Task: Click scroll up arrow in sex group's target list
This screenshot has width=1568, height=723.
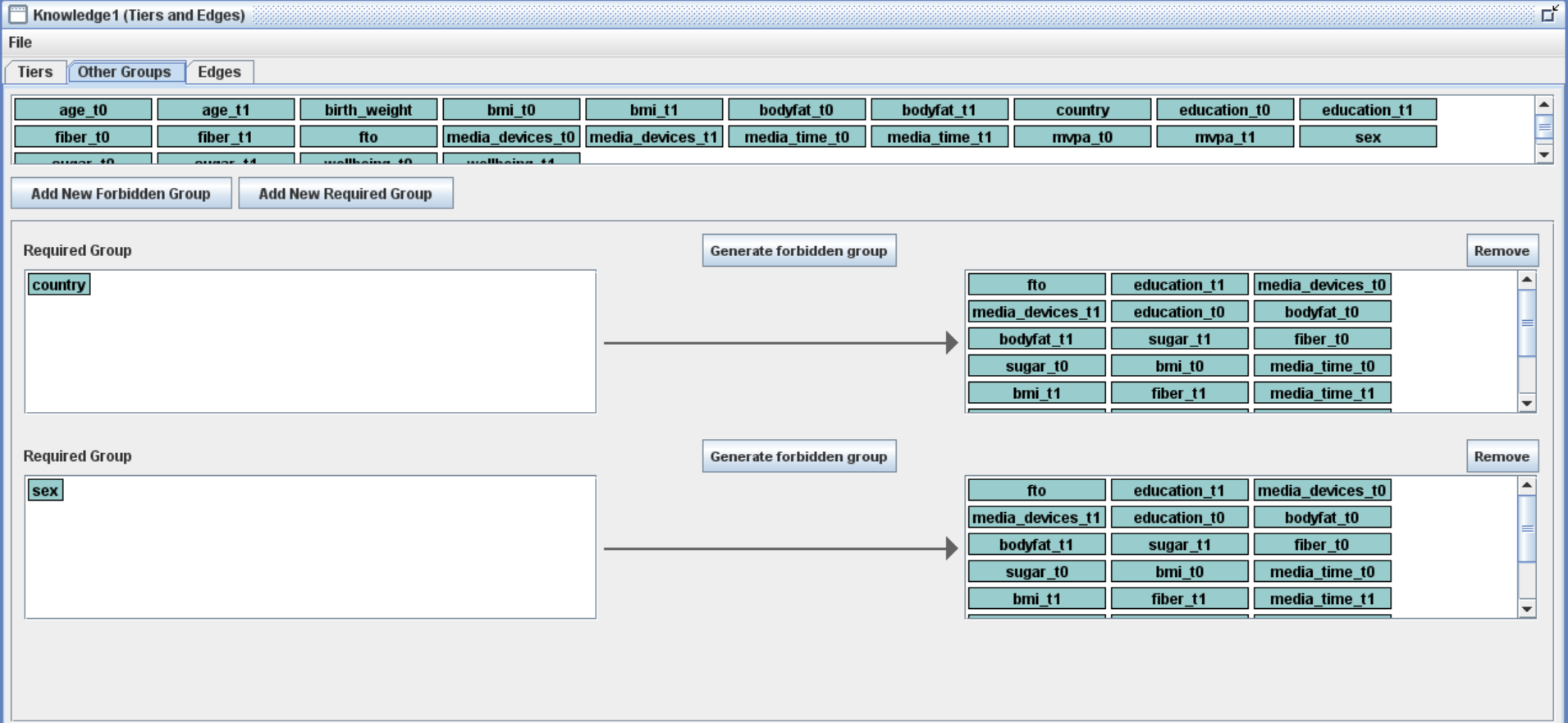Action: pyautogui.click(x=1526, y=486)
